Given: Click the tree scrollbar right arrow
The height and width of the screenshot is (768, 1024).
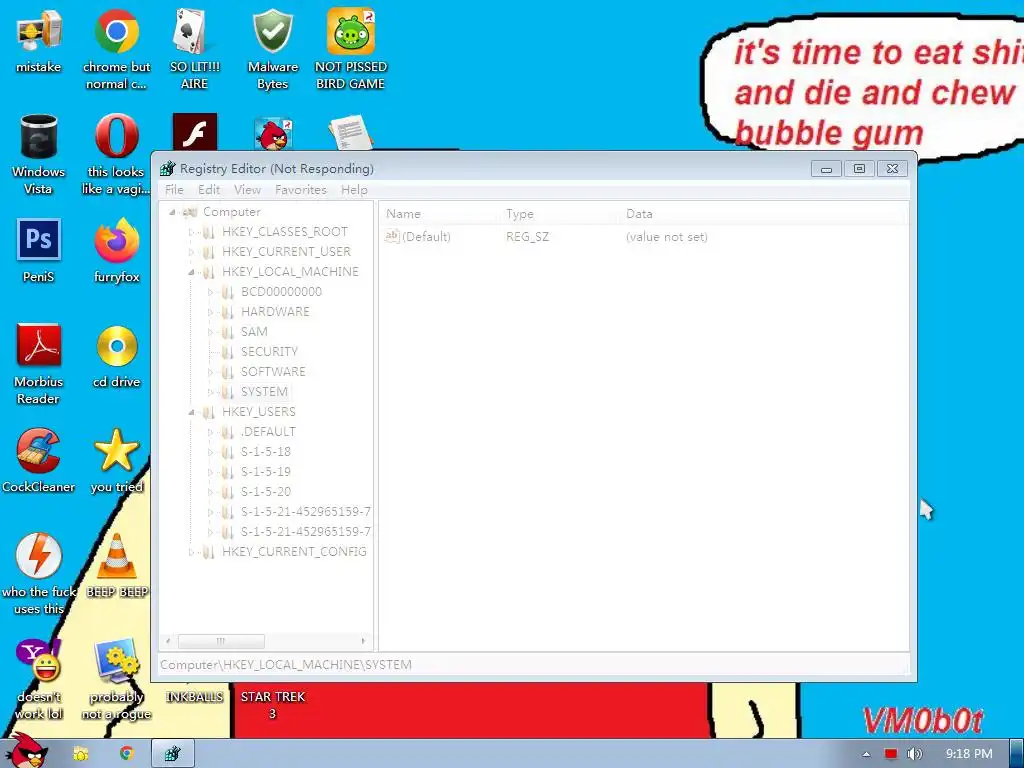Looking at the screenshot, I should (363, 641).
